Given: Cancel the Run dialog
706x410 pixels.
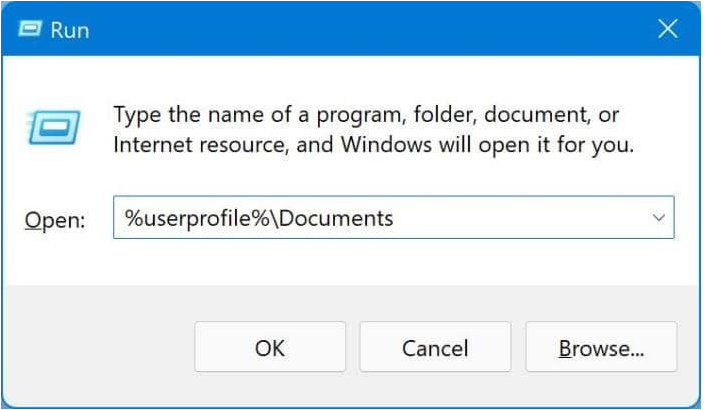Looking at the screenshot, I should pos(435,347).
